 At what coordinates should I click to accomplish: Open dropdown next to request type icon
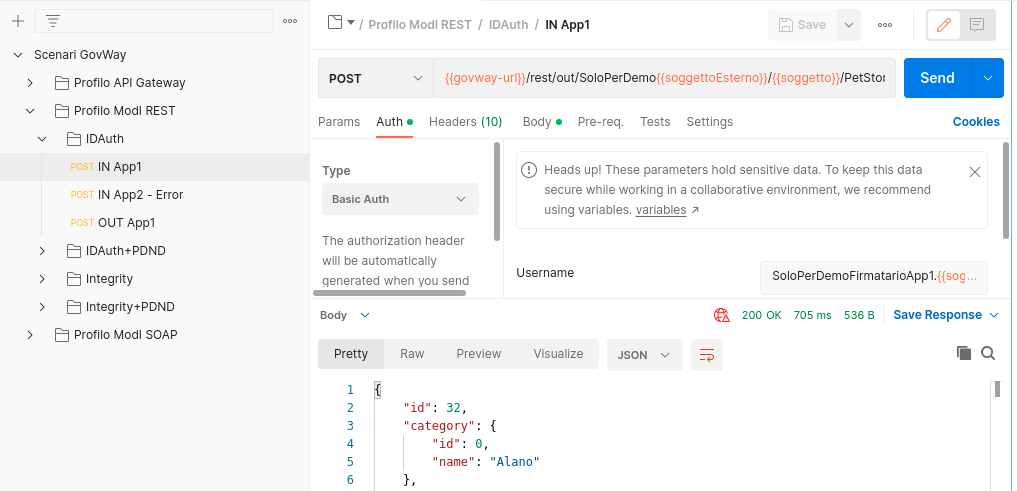(x=351, y=23)
